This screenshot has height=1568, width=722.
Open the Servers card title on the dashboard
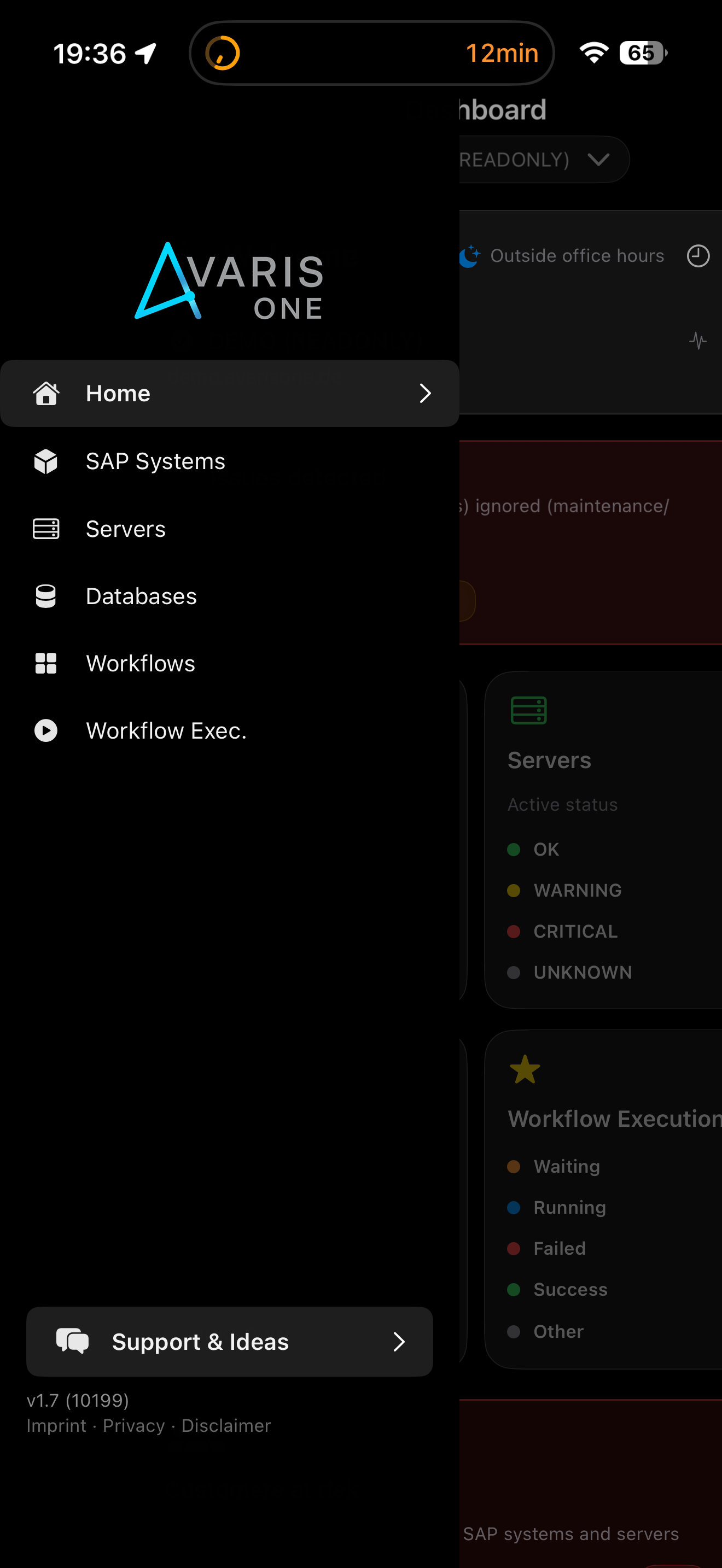(x=549, y=760)
